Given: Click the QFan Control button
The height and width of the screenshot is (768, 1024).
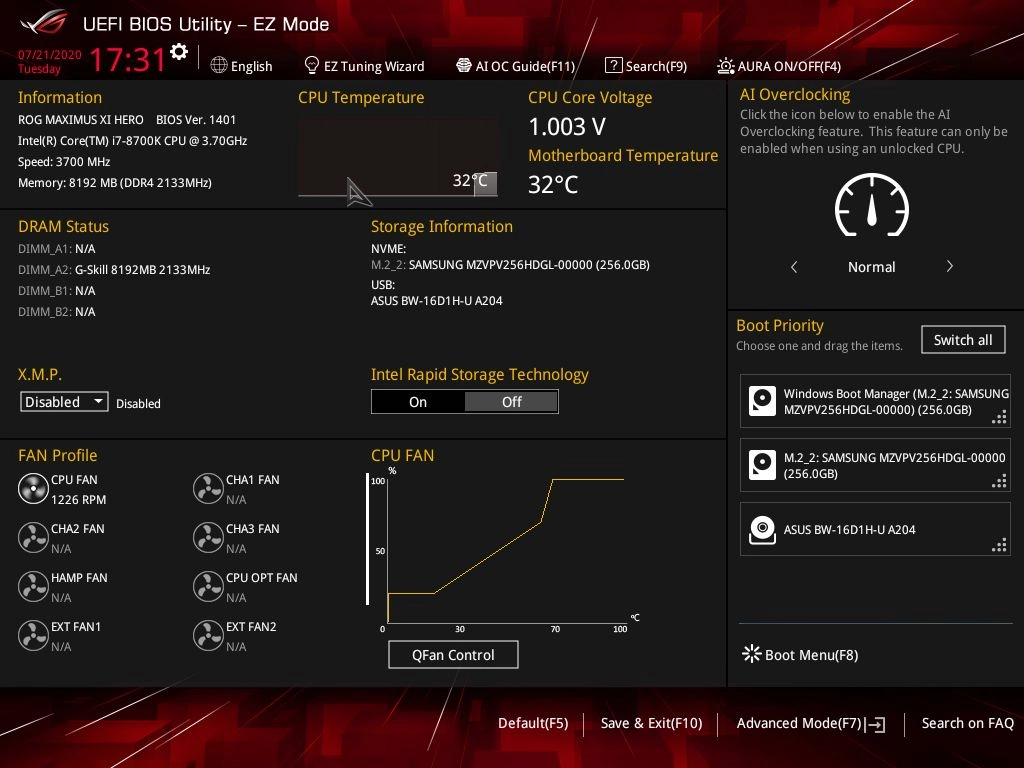Looking at the screenshot, I should (x=453, y=655).
